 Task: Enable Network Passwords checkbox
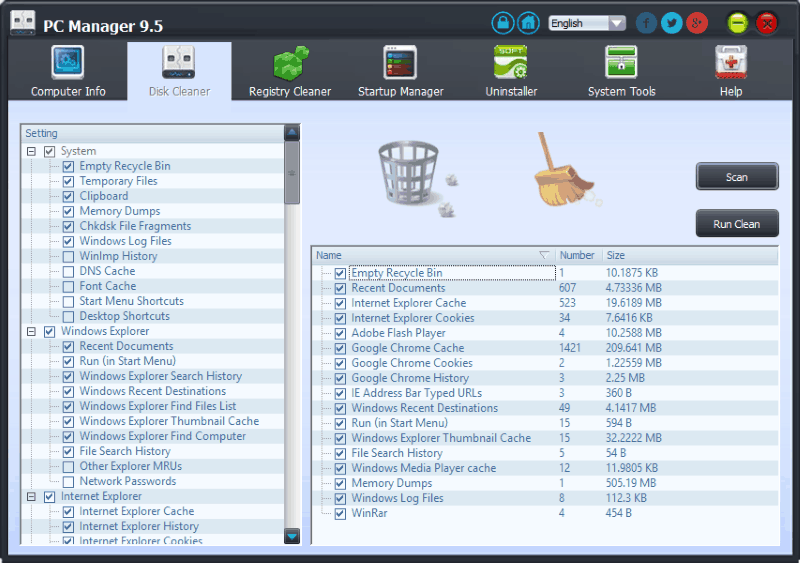pos(68,482)
